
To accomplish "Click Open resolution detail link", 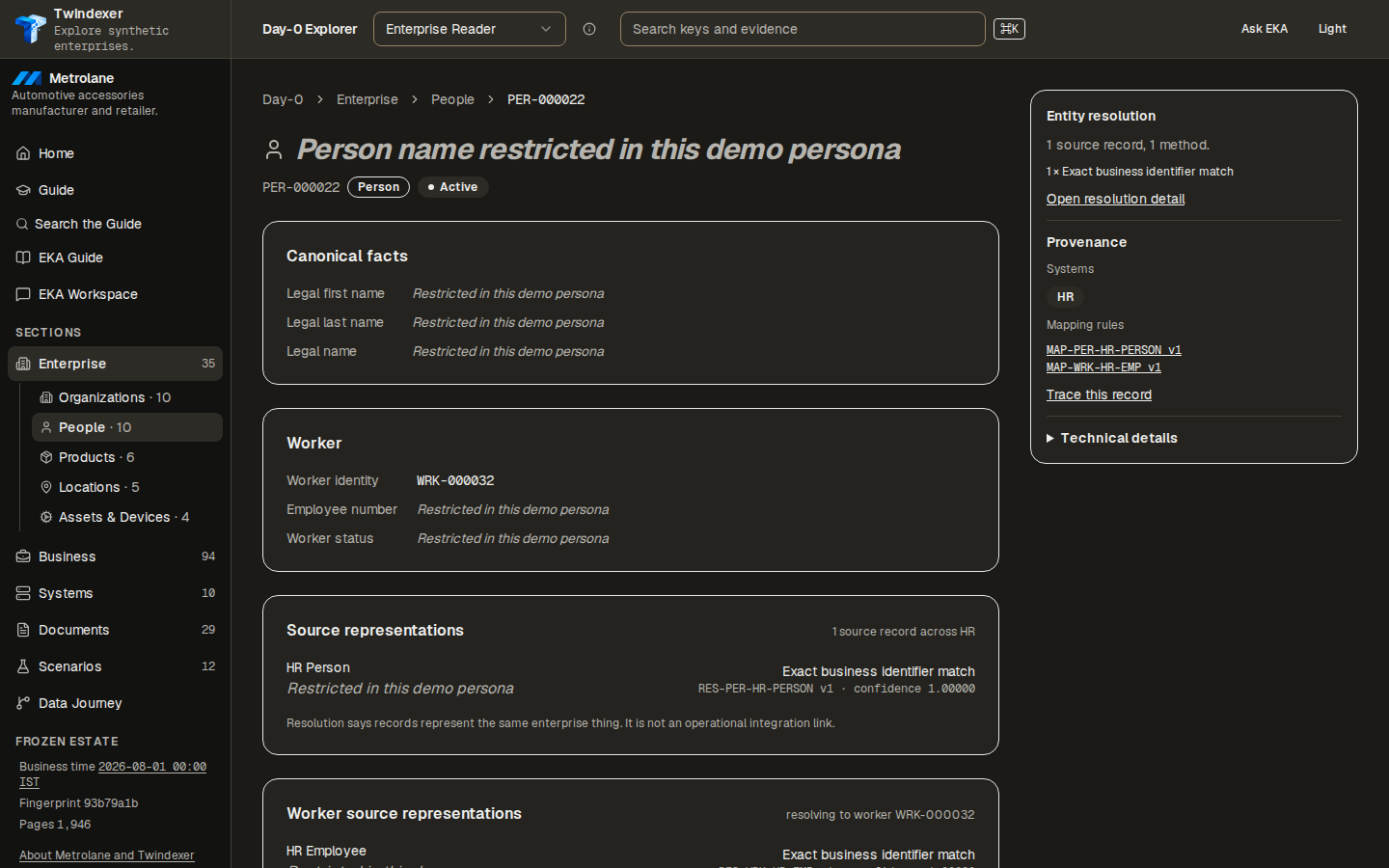I will 1115,199.
